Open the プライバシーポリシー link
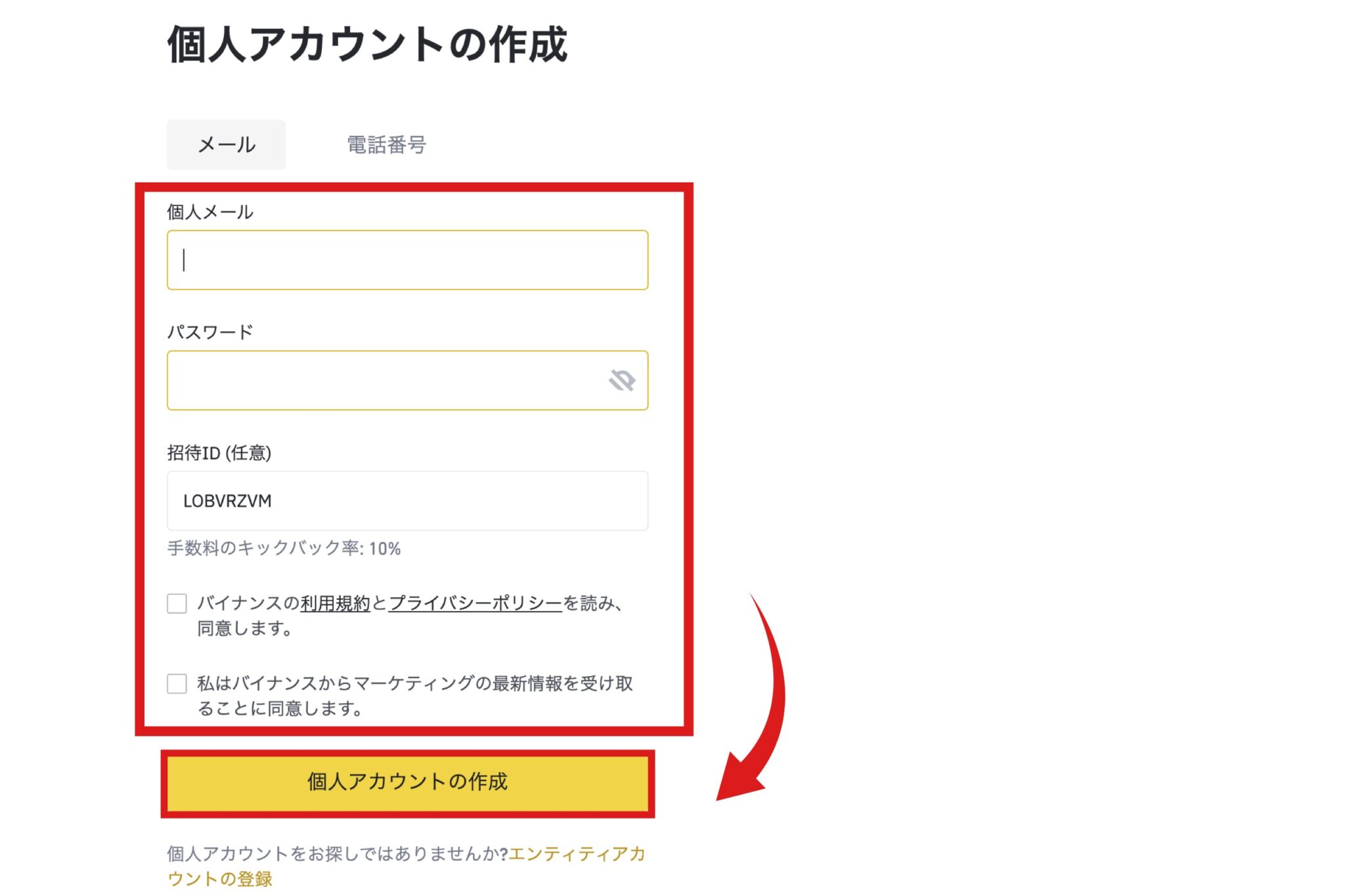Image resolution: width=1345 pixels, height=896 pixels. point(475,603)
